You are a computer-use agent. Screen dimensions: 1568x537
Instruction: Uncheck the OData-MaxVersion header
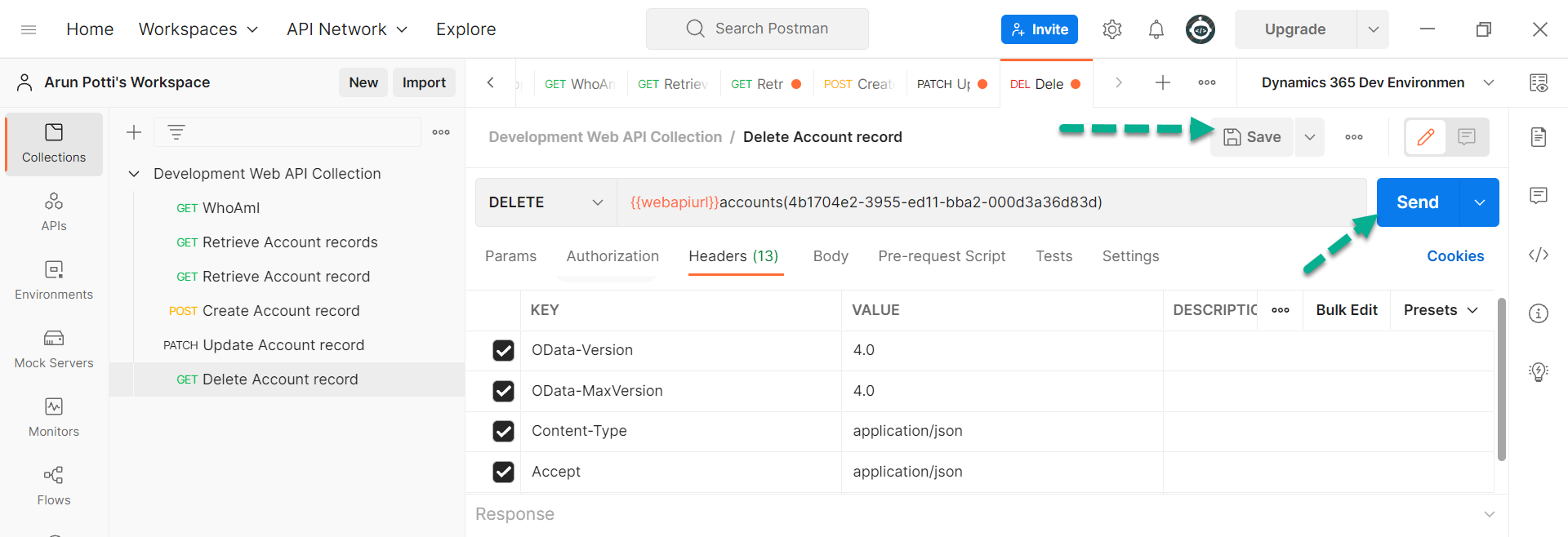click(x=504, y=391)
